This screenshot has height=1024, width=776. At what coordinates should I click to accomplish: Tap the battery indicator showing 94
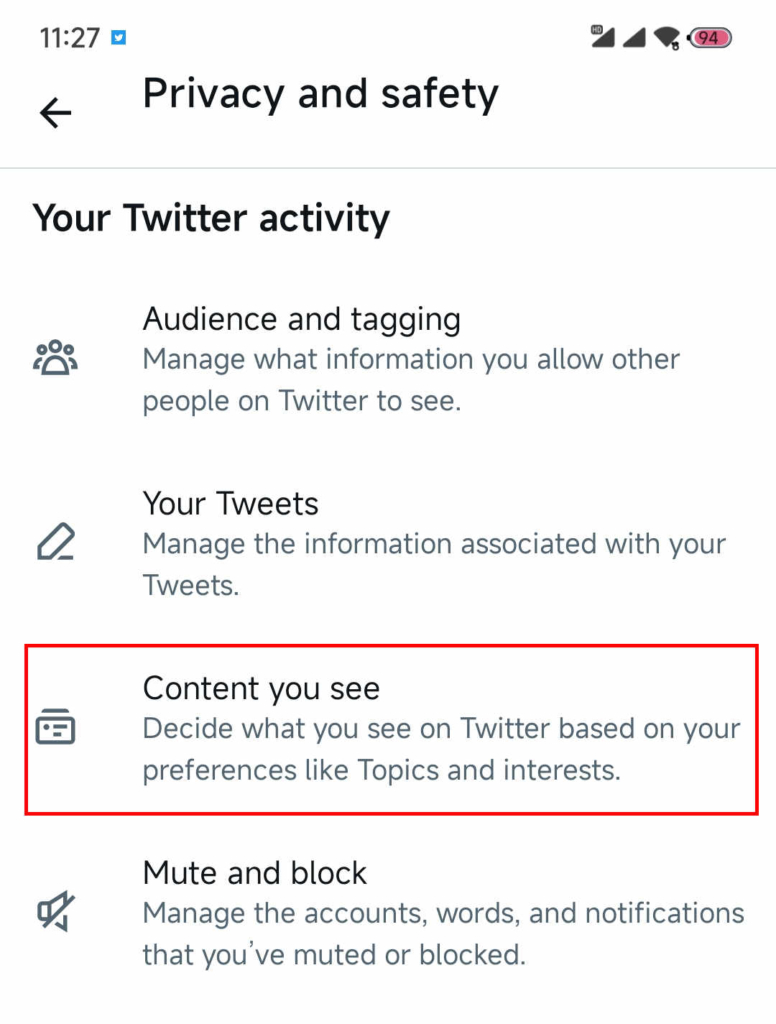coord(709,38)
